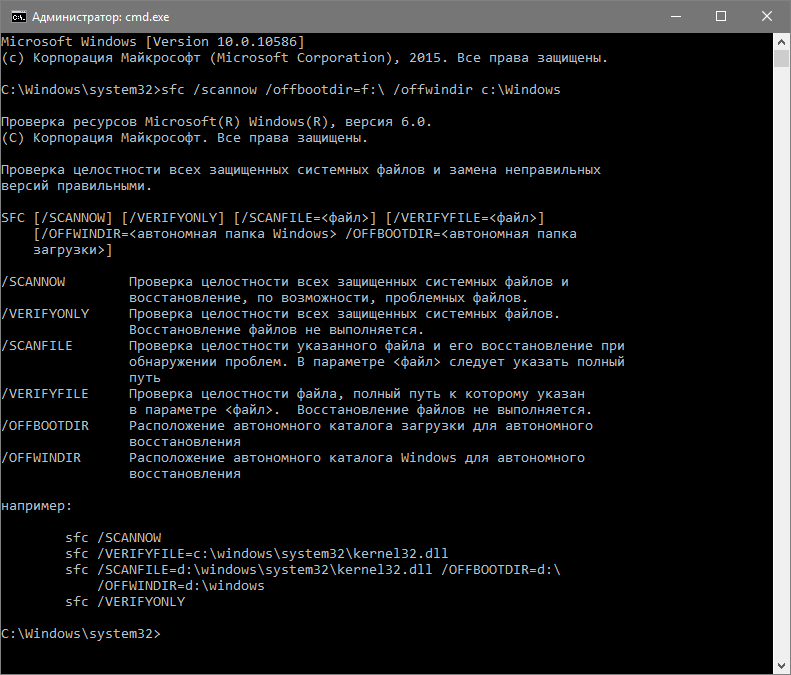Click the /VERIFYONLY option in the help list
The width and height of the screenshot is (791, 675).
pos(46,314)
